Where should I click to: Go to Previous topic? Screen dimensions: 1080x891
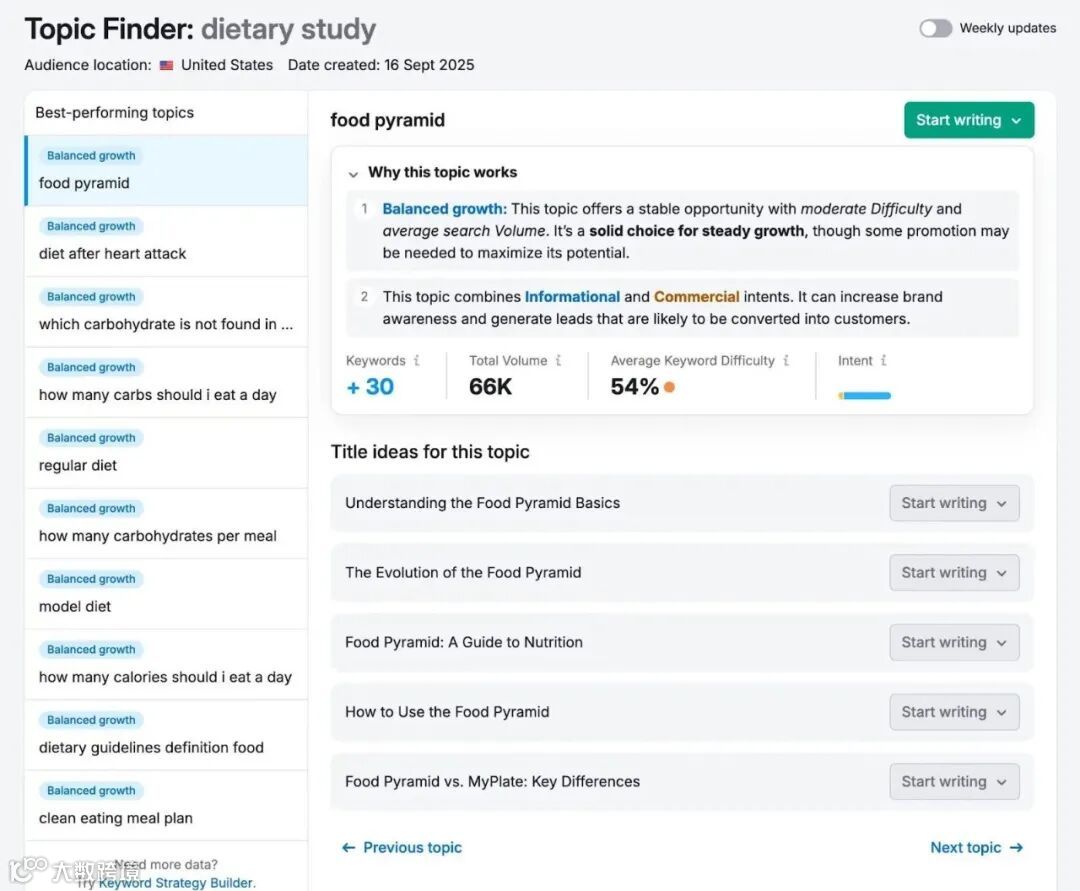pyautogui.click(x=402, y=847)
